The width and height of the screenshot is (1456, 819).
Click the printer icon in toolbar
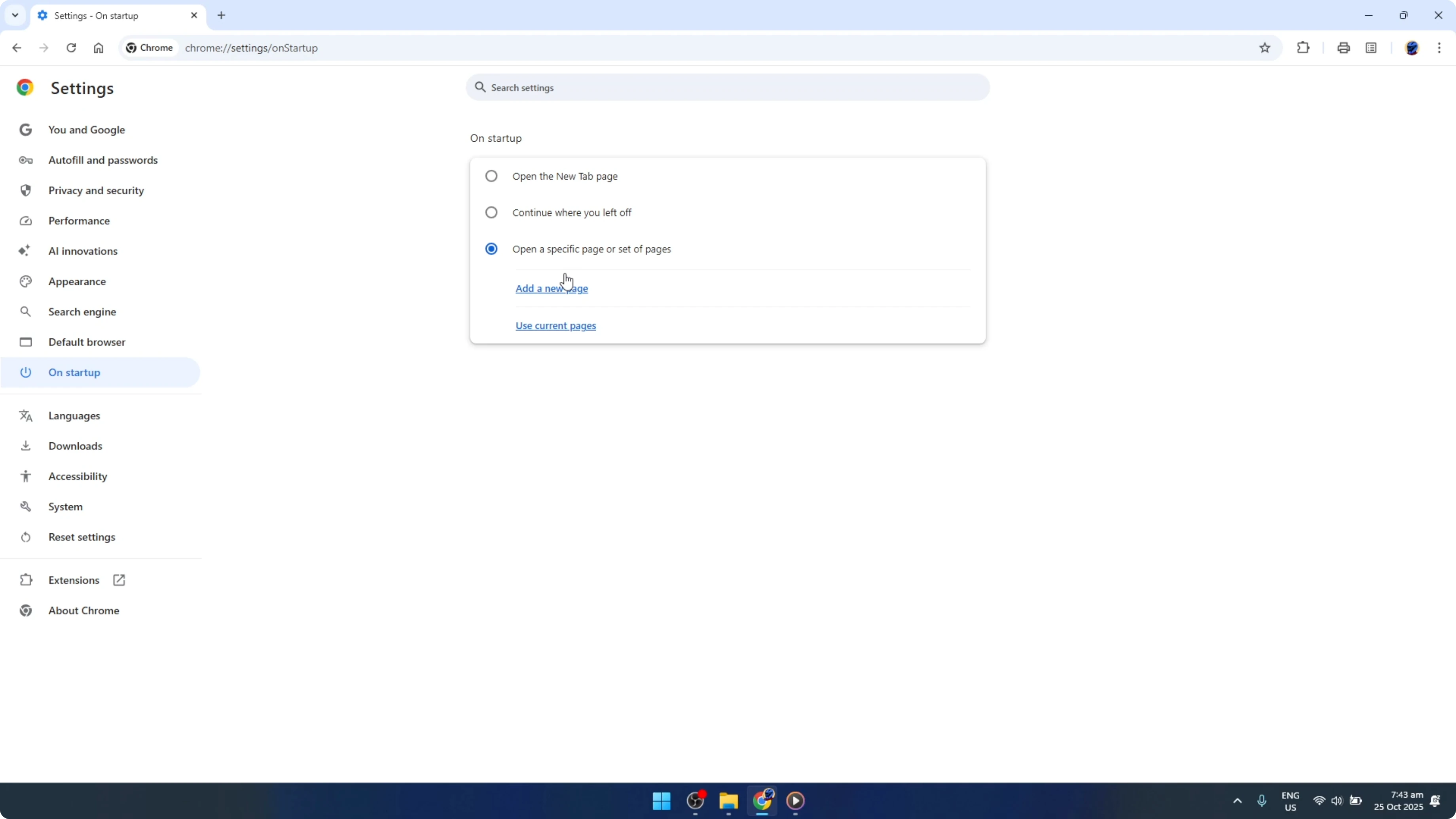[x=1344, y=48]
